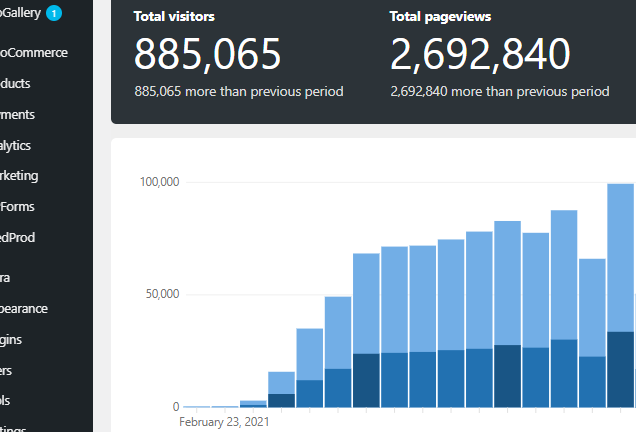Click the February 23, 2021 date label
636x432 pixels.
point(223,422)
